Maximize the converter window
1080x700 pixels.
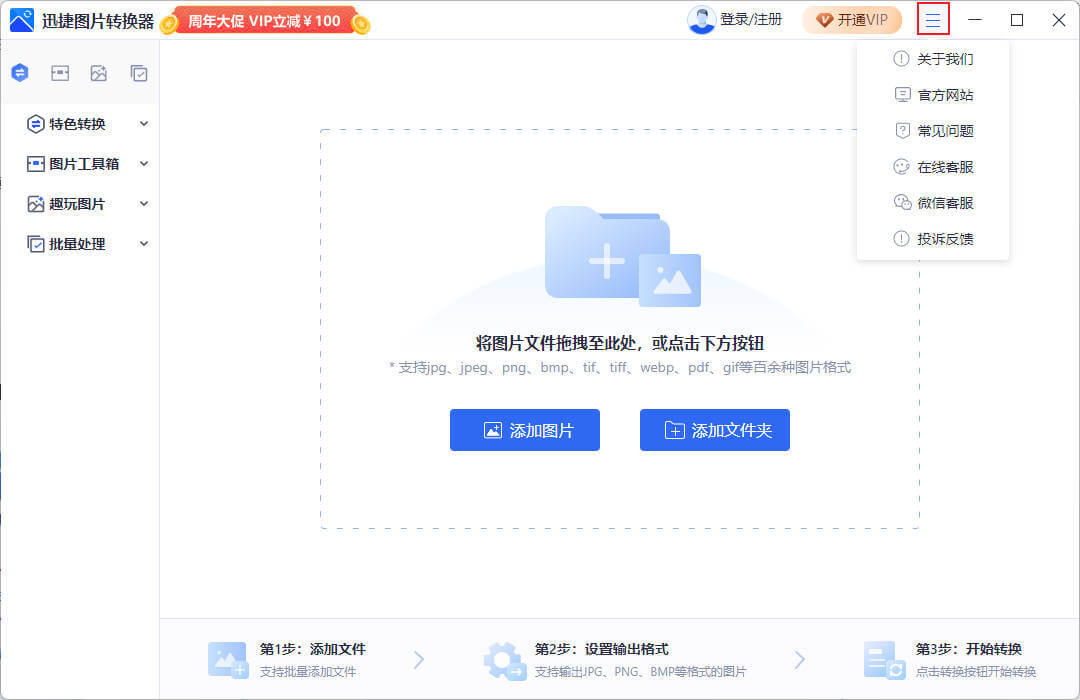point(1017,20)
